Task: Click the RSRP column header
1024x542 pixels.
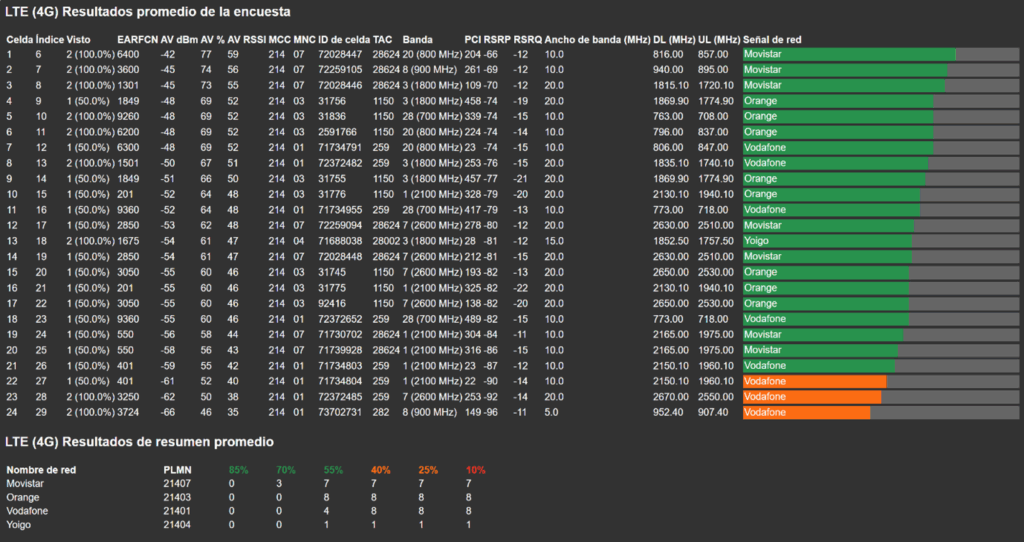Action: (496, 39)
